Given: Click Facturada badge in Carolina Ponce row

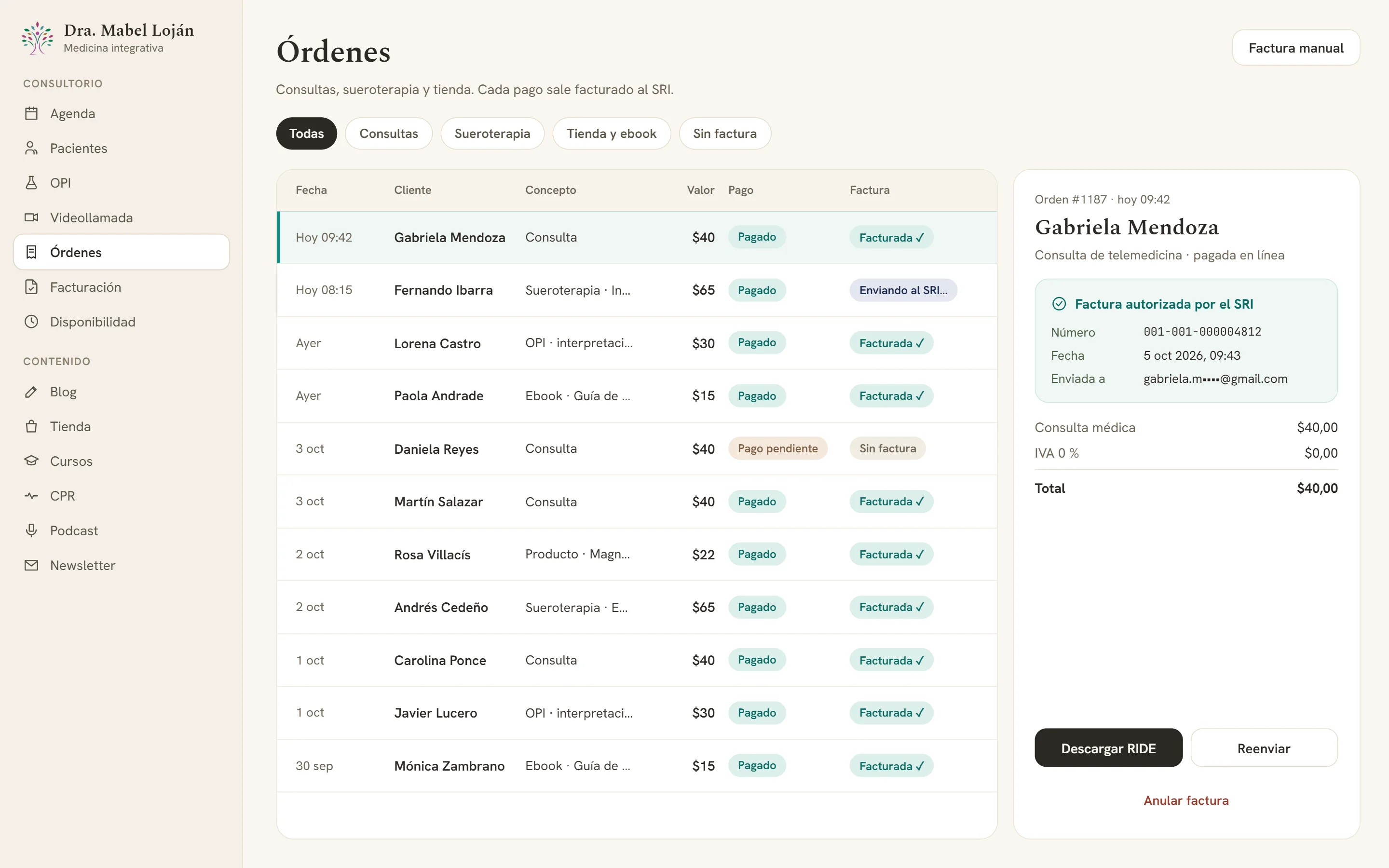Looking at the screenshot, I should (891, 660).
